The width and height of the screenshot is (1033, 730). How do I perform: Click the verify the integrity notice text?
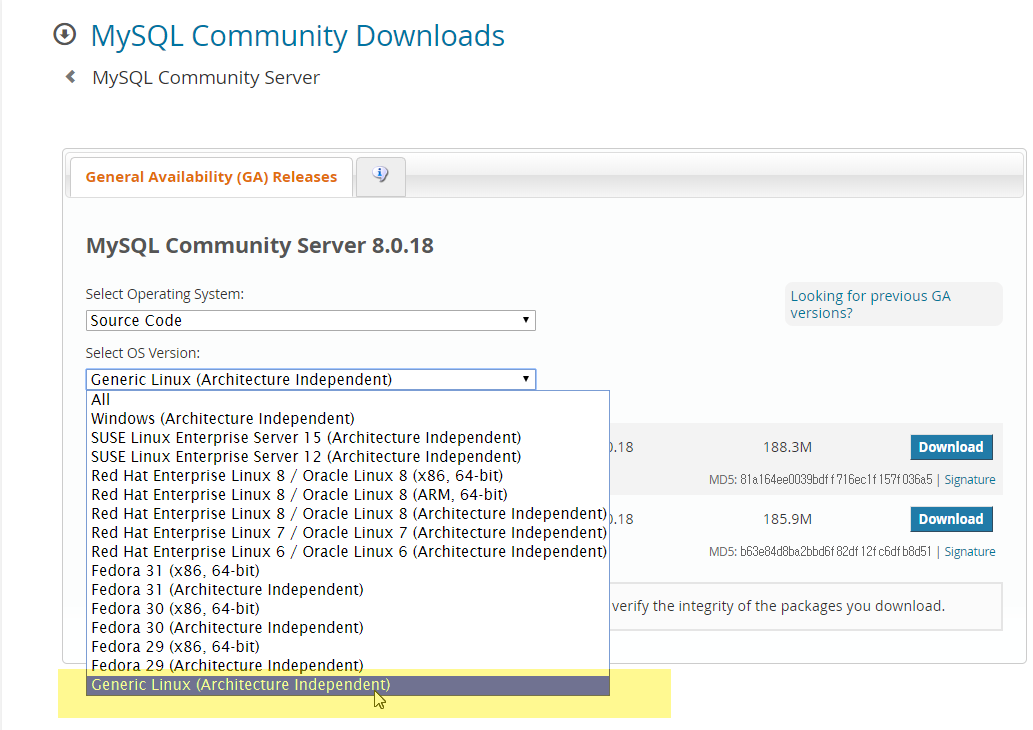click(778, 606)
